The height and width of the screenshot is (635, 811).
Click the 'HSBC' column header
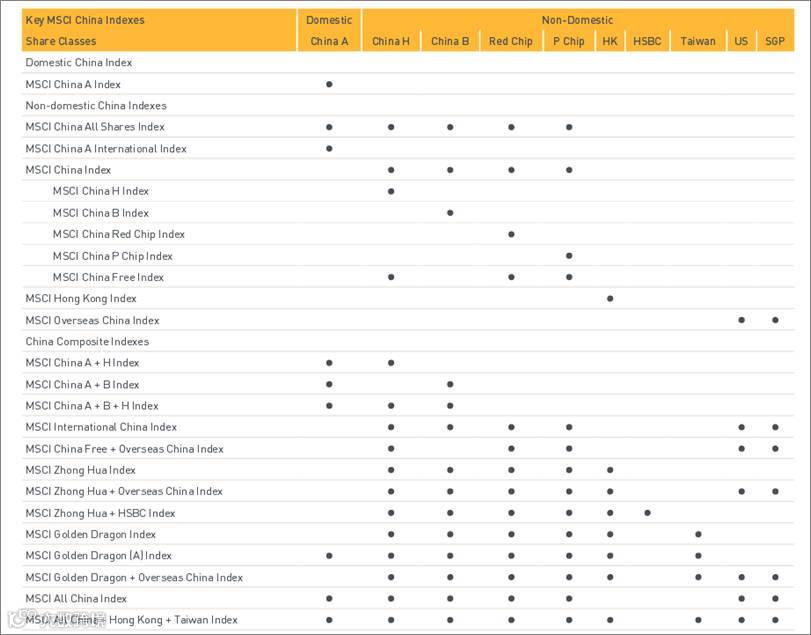tap(647, 41)
